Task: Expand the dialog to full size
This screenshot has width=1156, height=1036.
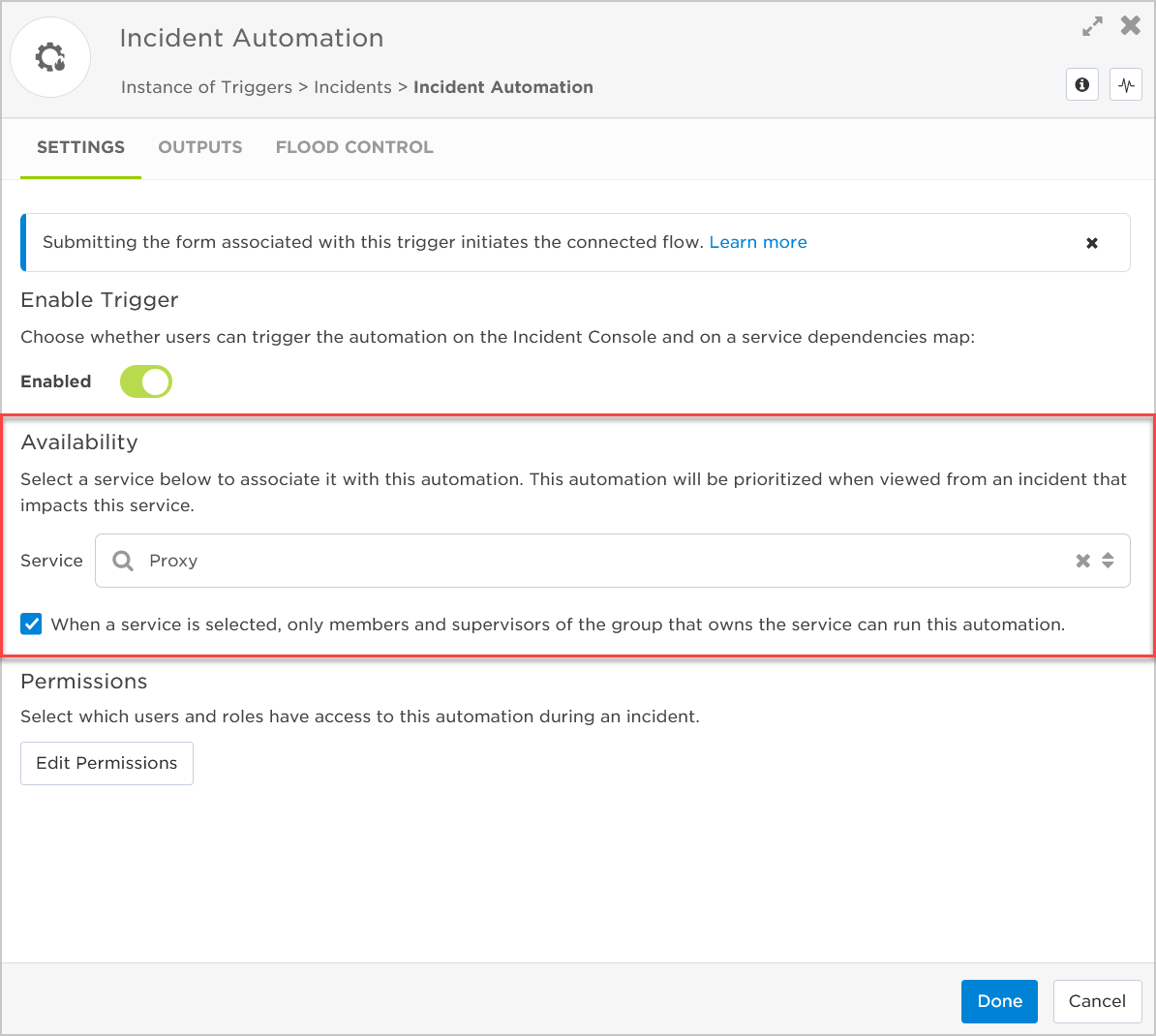Action: point(1092,27)
